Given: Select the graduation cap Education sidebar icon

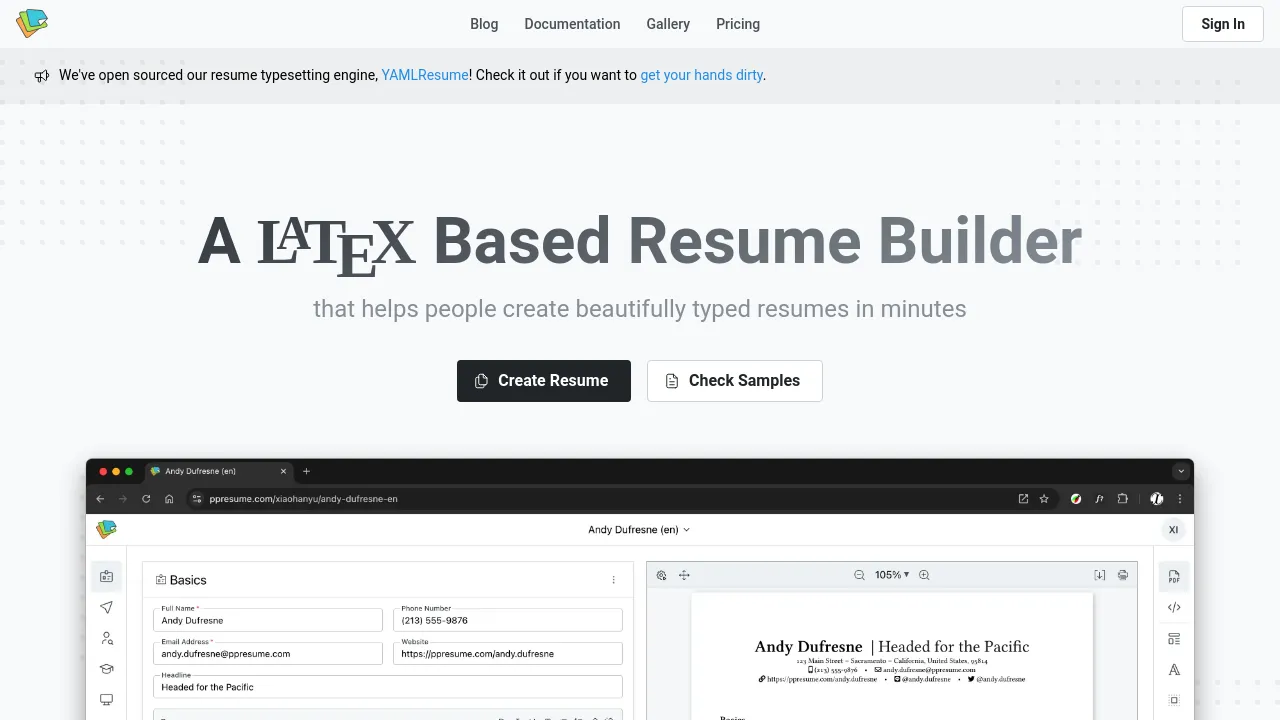Looking at the screenshot, I should (106, 669).
